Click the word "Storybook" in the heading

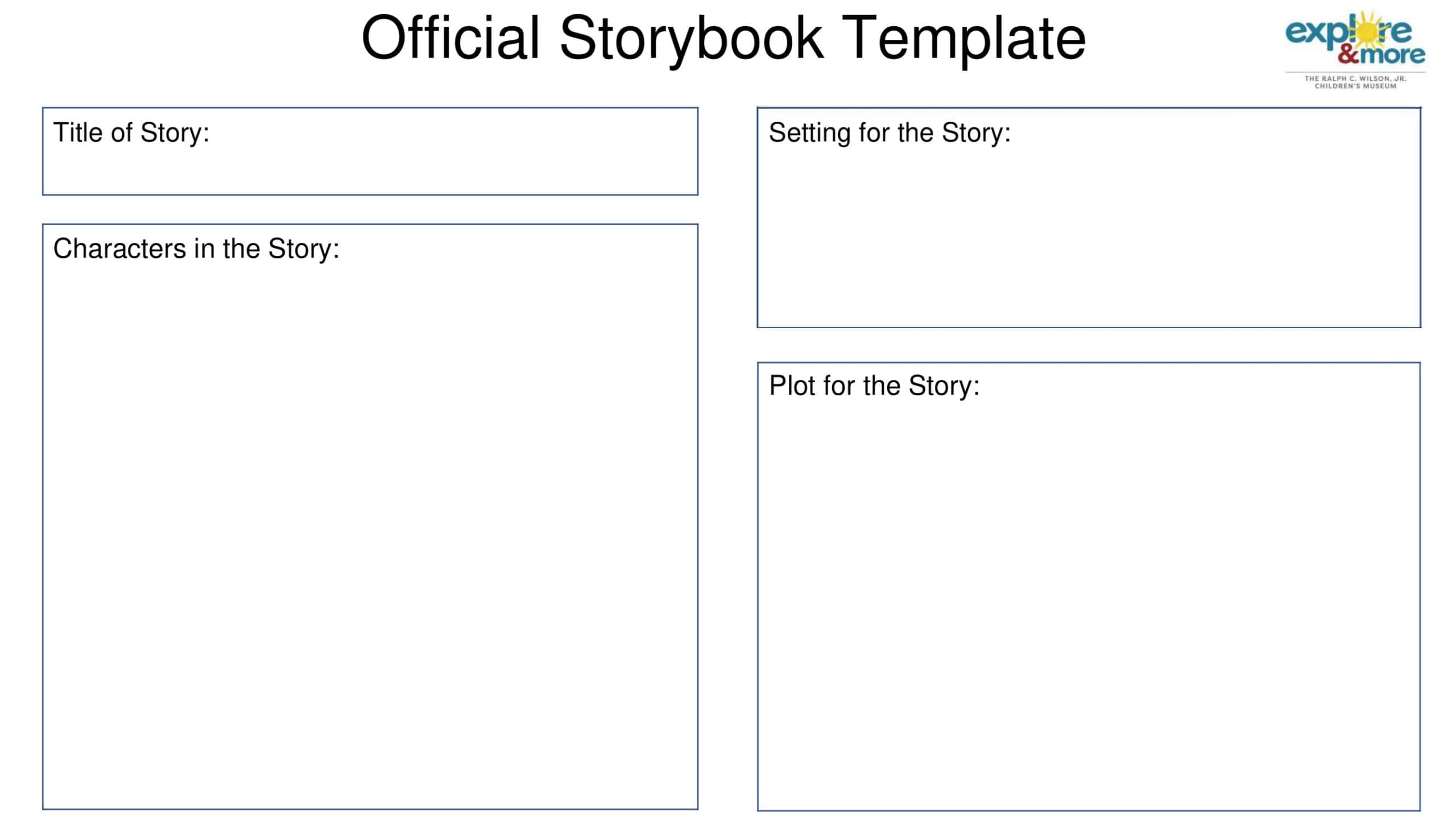click(x=691, y=39)
